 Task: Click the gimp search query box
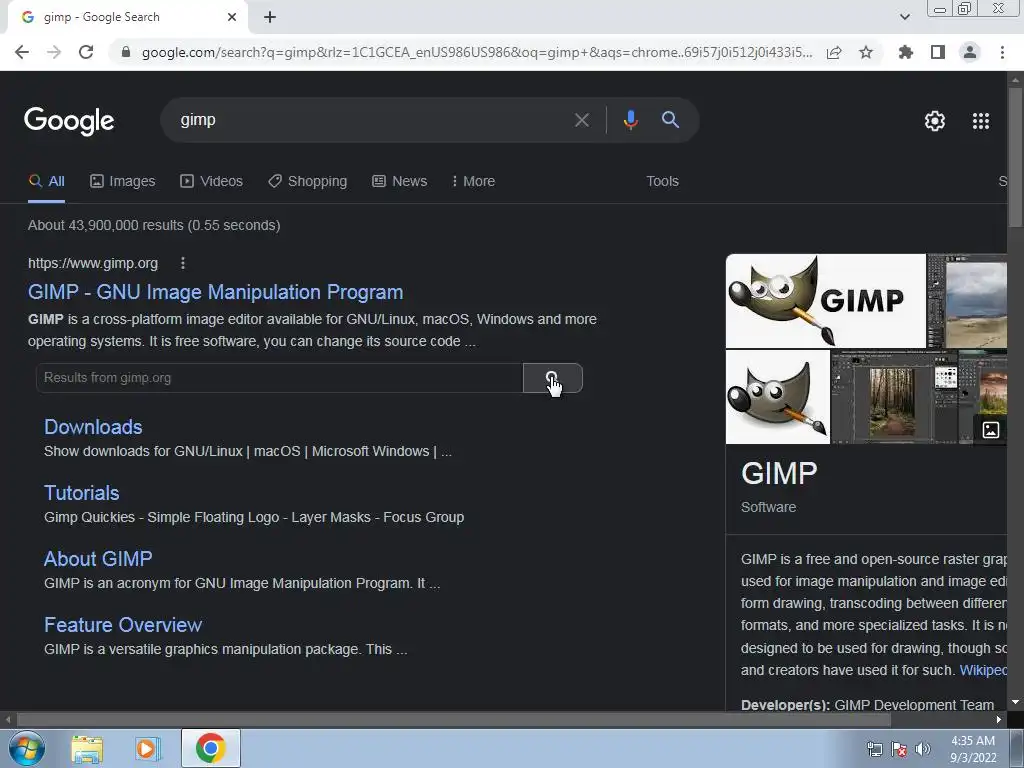tap(366, 120)
